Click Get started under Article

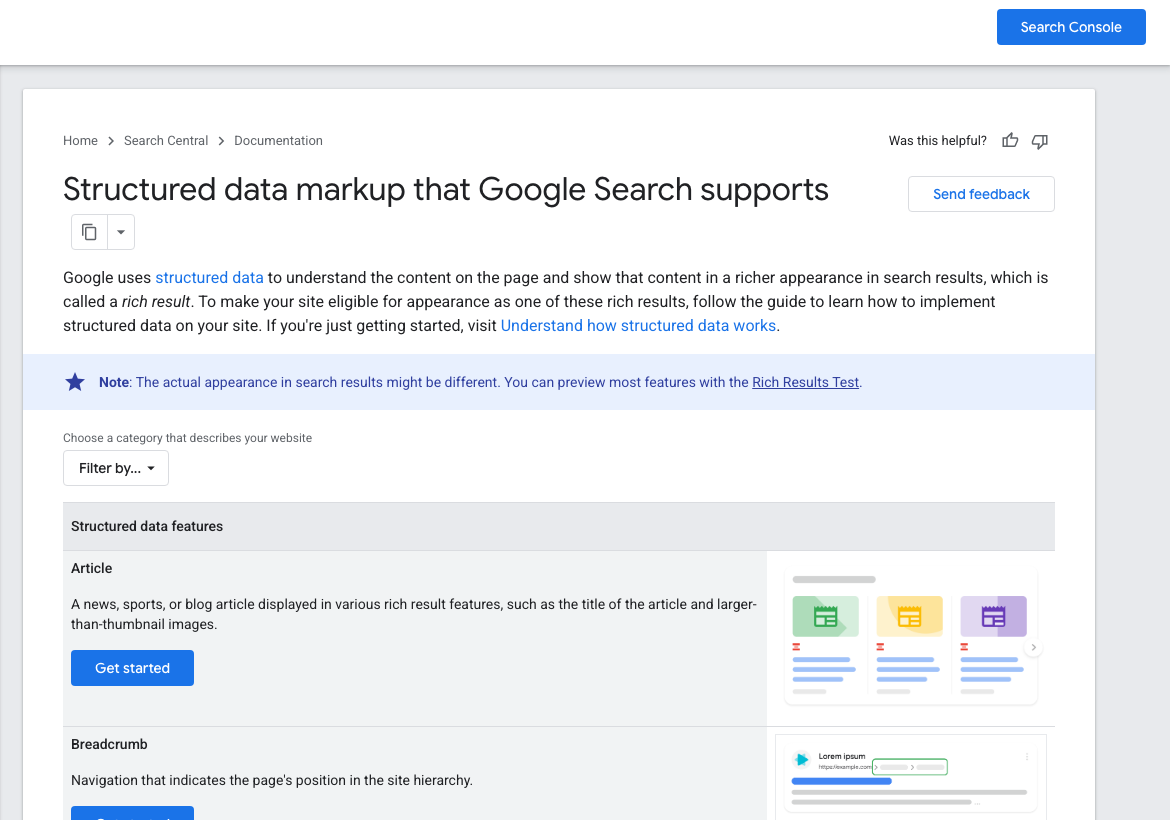(x=132, y=668)
